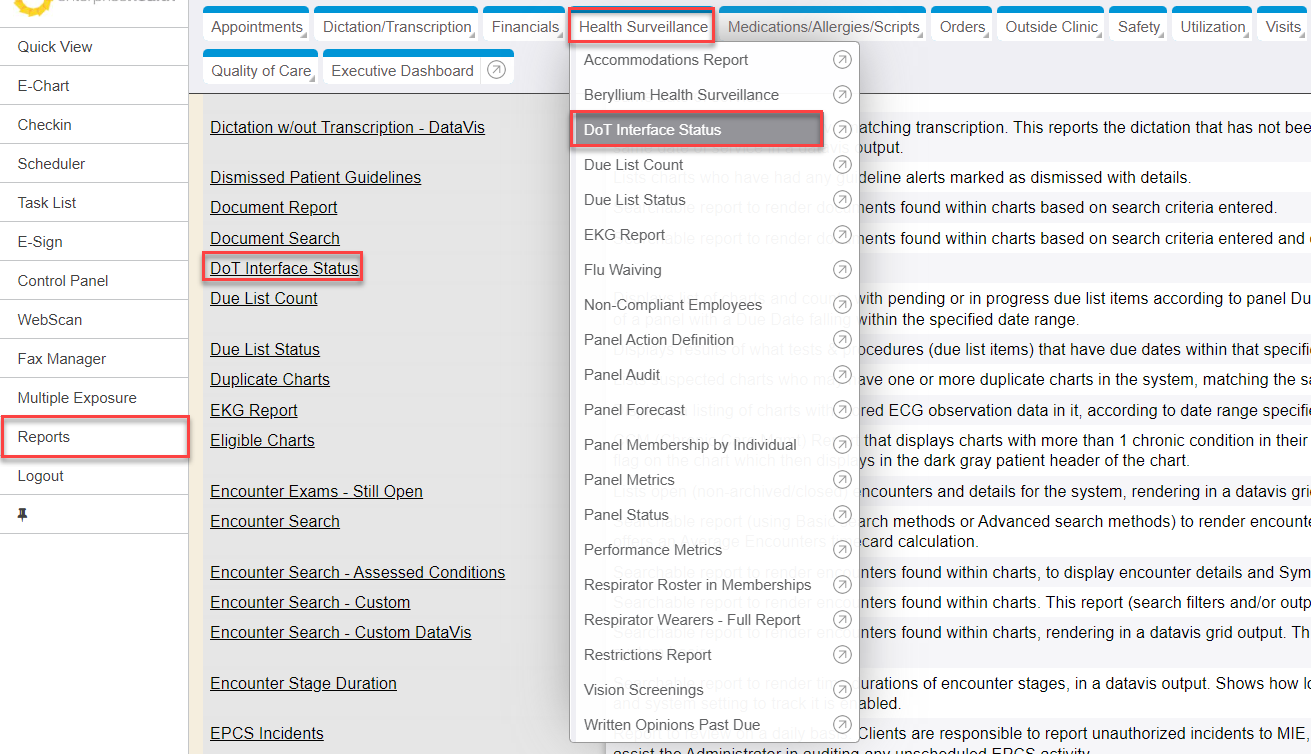The width and height of the screenshot is (1311, 754).
Task: Choose Non-Compliant Employees menu entry
Action: click(672, 305)
